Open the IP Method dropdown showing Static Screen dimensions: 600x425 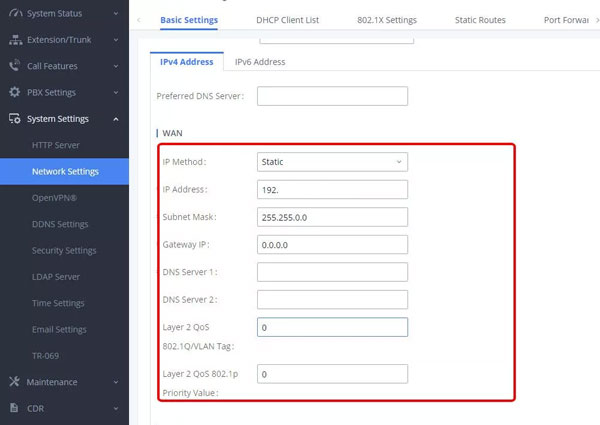332,162
